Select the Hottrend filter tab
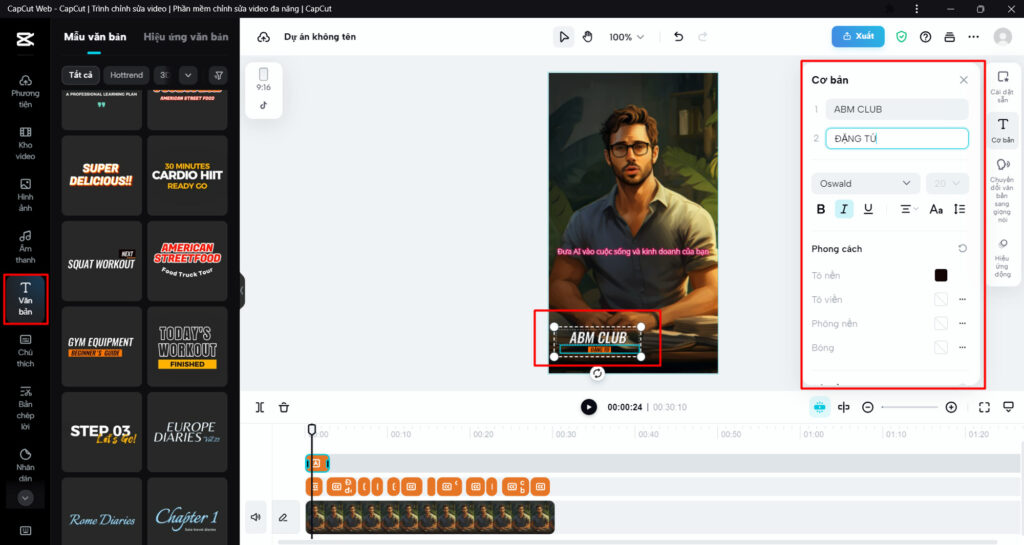Image resolution: width=1024 pixels, height=545 pixels. tap(127, 75)
